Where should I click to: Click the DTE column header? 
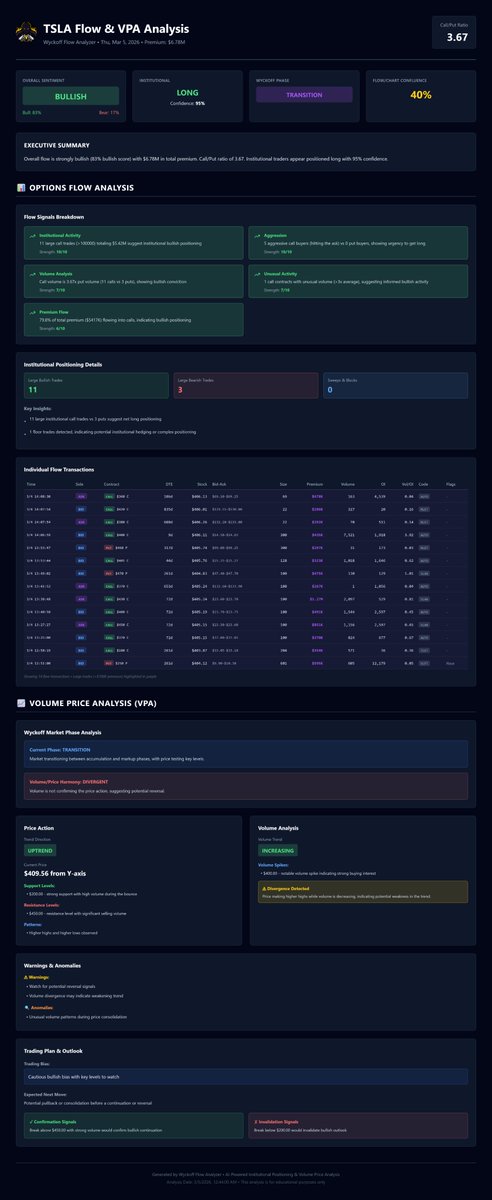coord(168,483)
